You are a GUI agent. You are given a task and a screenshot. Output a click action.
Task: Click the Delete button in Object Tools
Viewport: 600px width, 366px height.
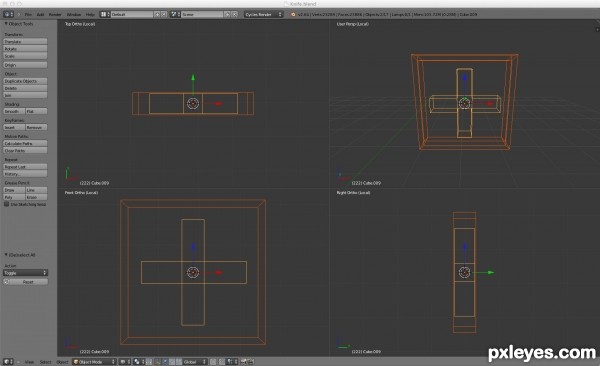(x=25, y=88)
